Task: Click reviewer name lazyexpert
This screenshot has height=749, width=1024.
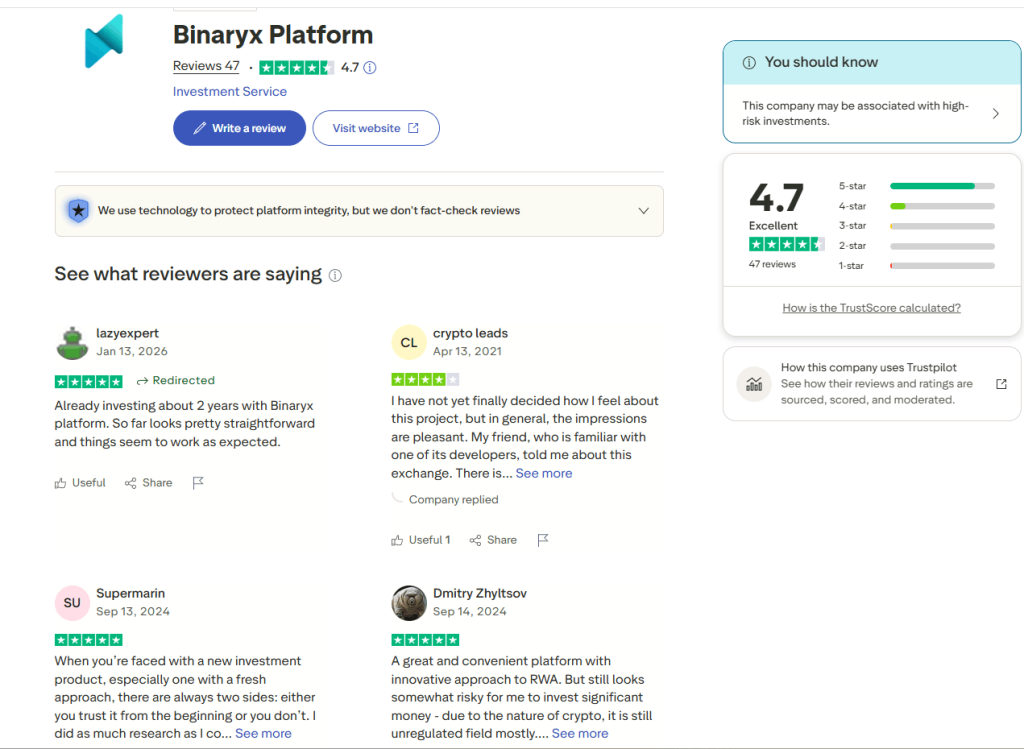Action: click(127, 333)
